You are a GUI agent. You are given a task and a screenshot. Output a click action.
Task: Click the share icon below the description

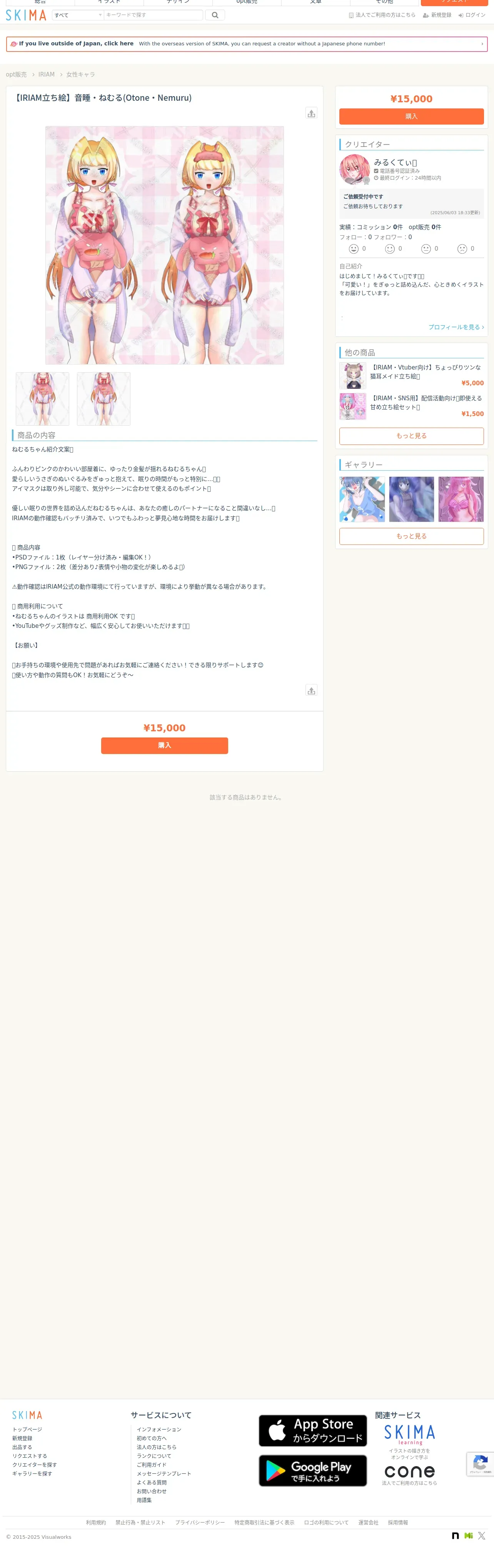click(x=311, y=690)
